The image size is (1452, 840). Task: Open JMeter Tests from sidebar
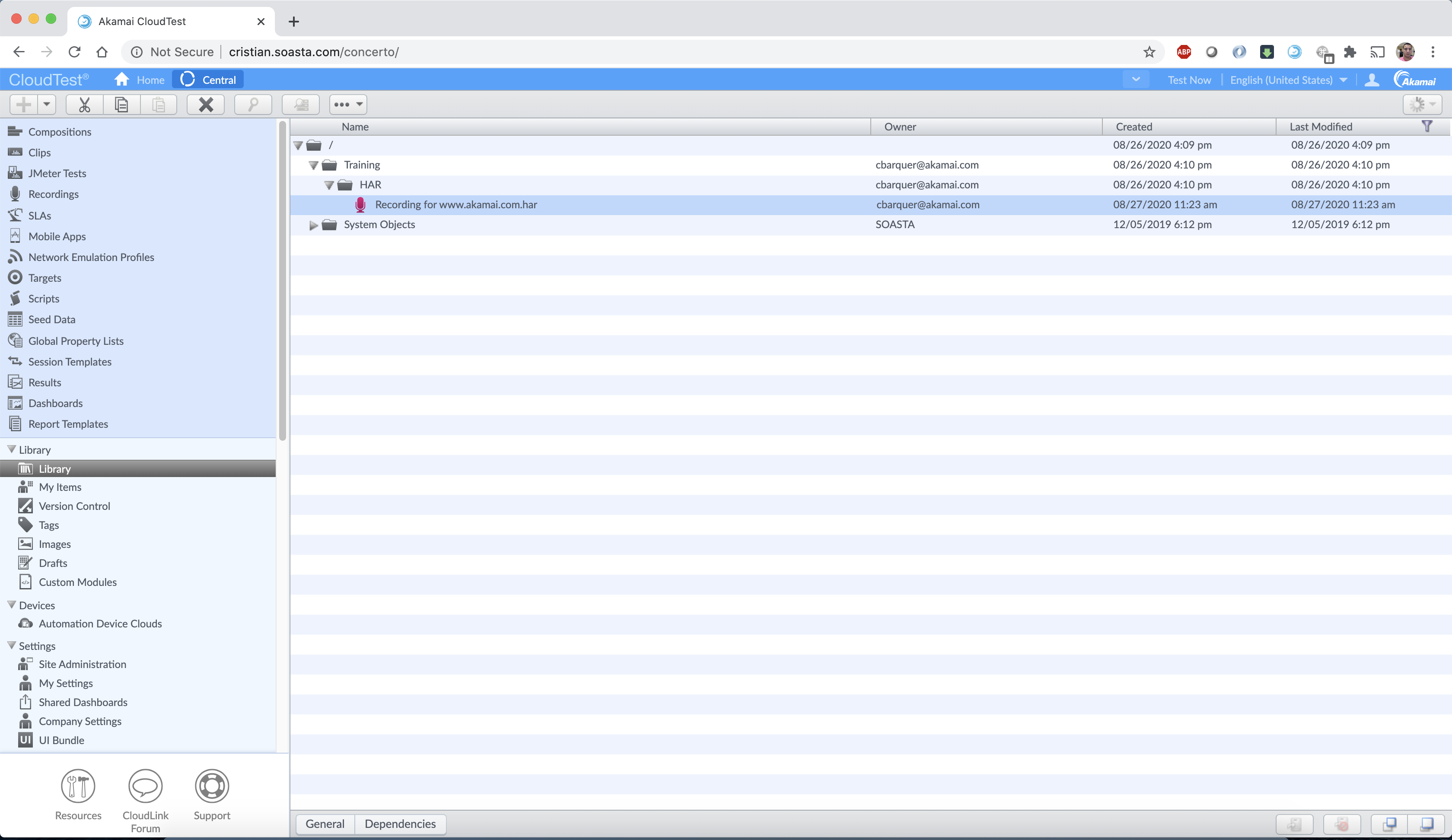(x=57, y=172)
